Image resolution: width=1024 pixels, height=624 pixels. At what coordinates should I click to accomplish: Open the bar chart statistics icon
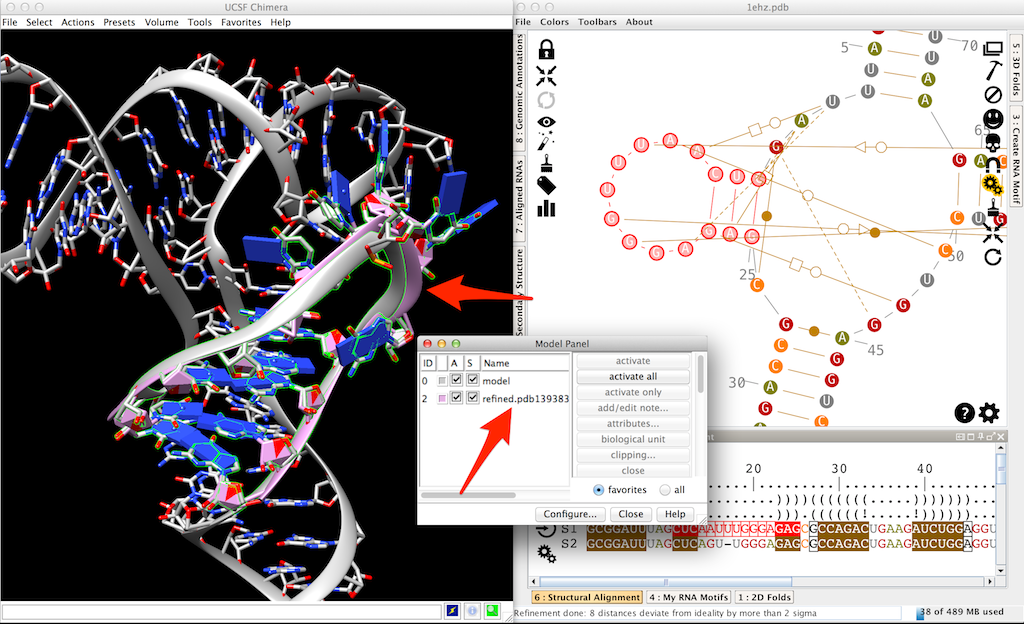point(546,208)
